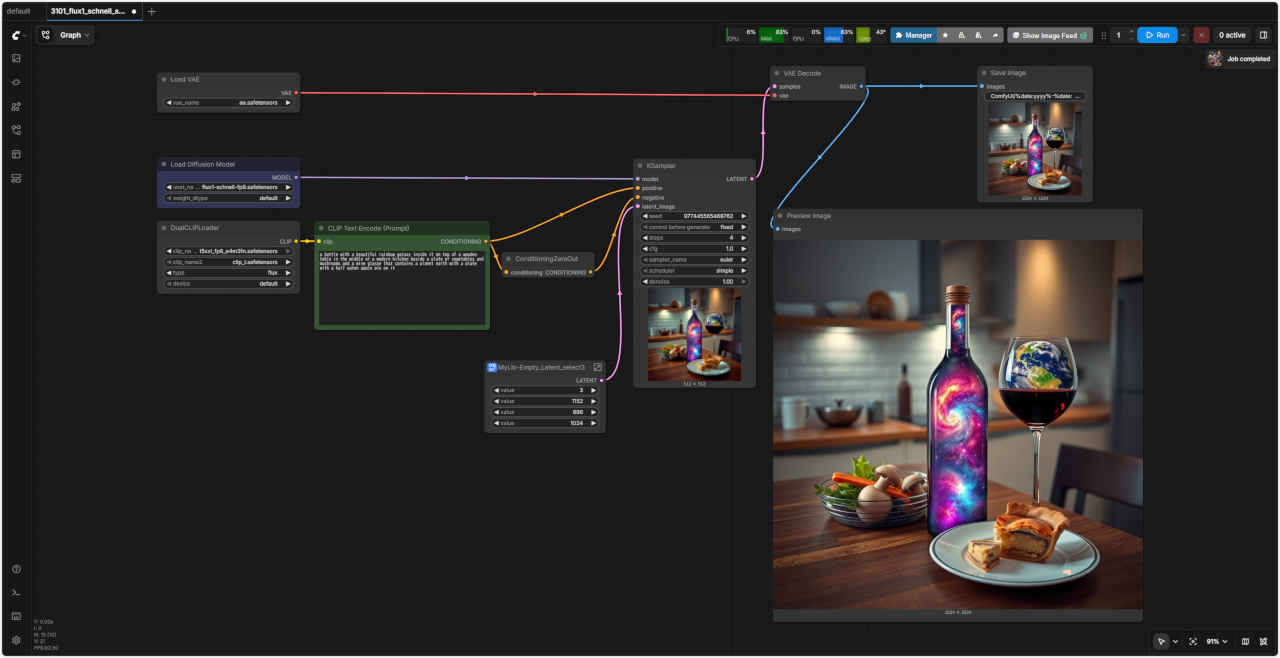The height and width of the screenshot is (658, 1280).
Task: Open the ComfyUI logo menu
Action: pos(16,35)
